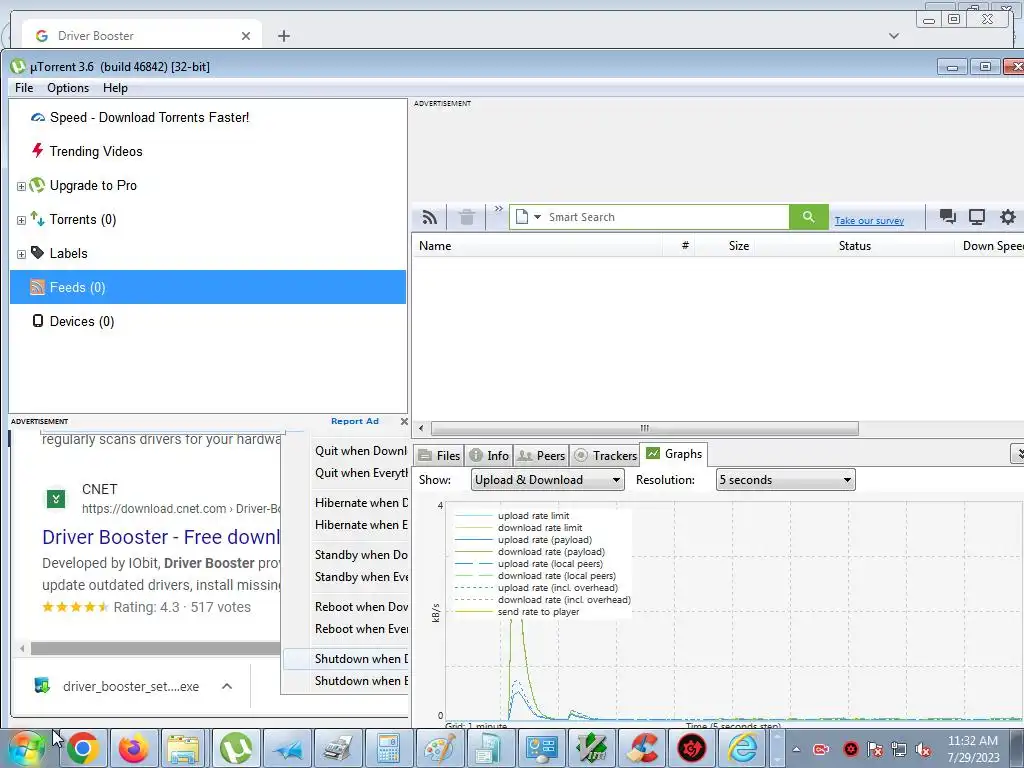Click the Labels tag icon
The image size is (1024, 768).
click(37, 253)
